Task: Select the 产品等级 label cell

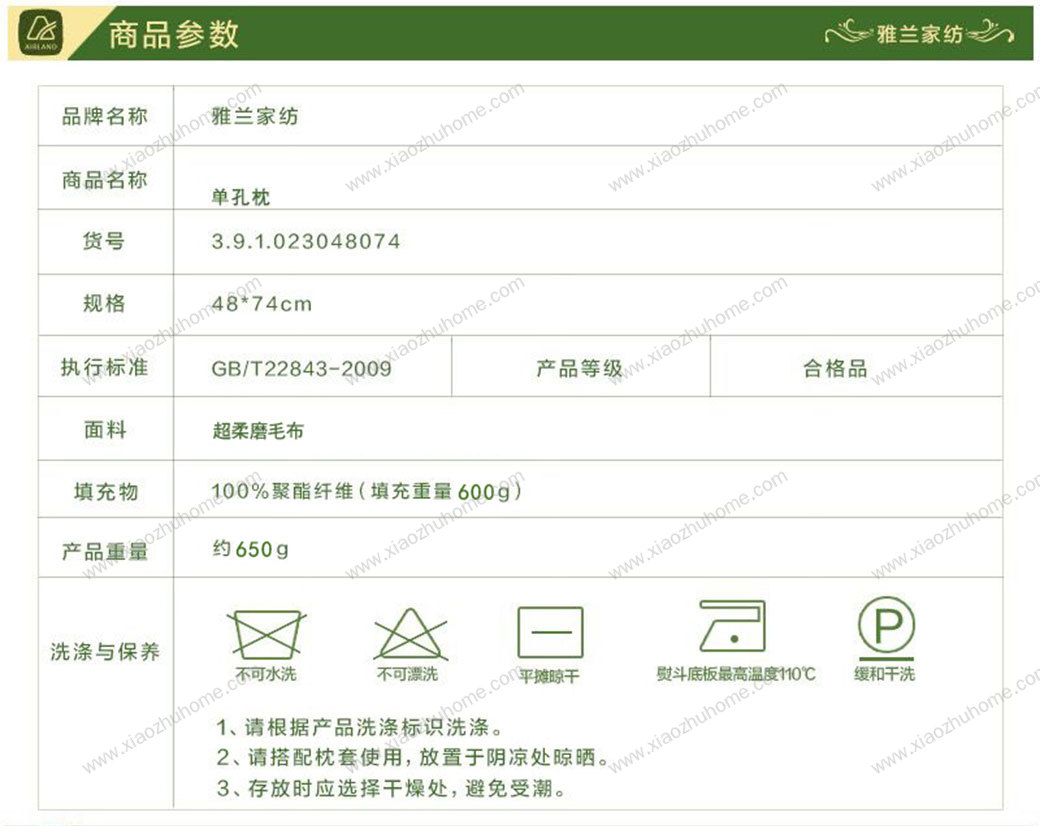Action: [x=580, y=366]
